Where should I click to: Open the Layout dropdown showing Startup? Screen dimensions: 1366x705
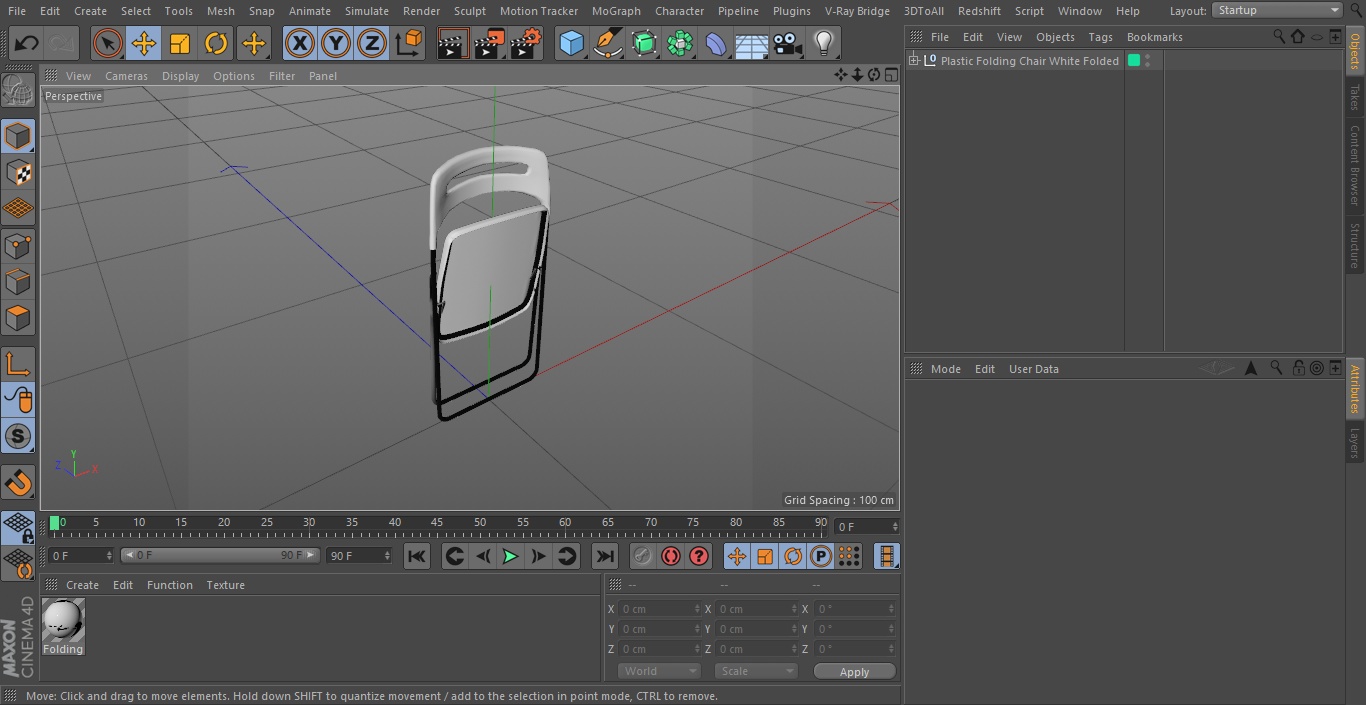(x=1277, y=10)
